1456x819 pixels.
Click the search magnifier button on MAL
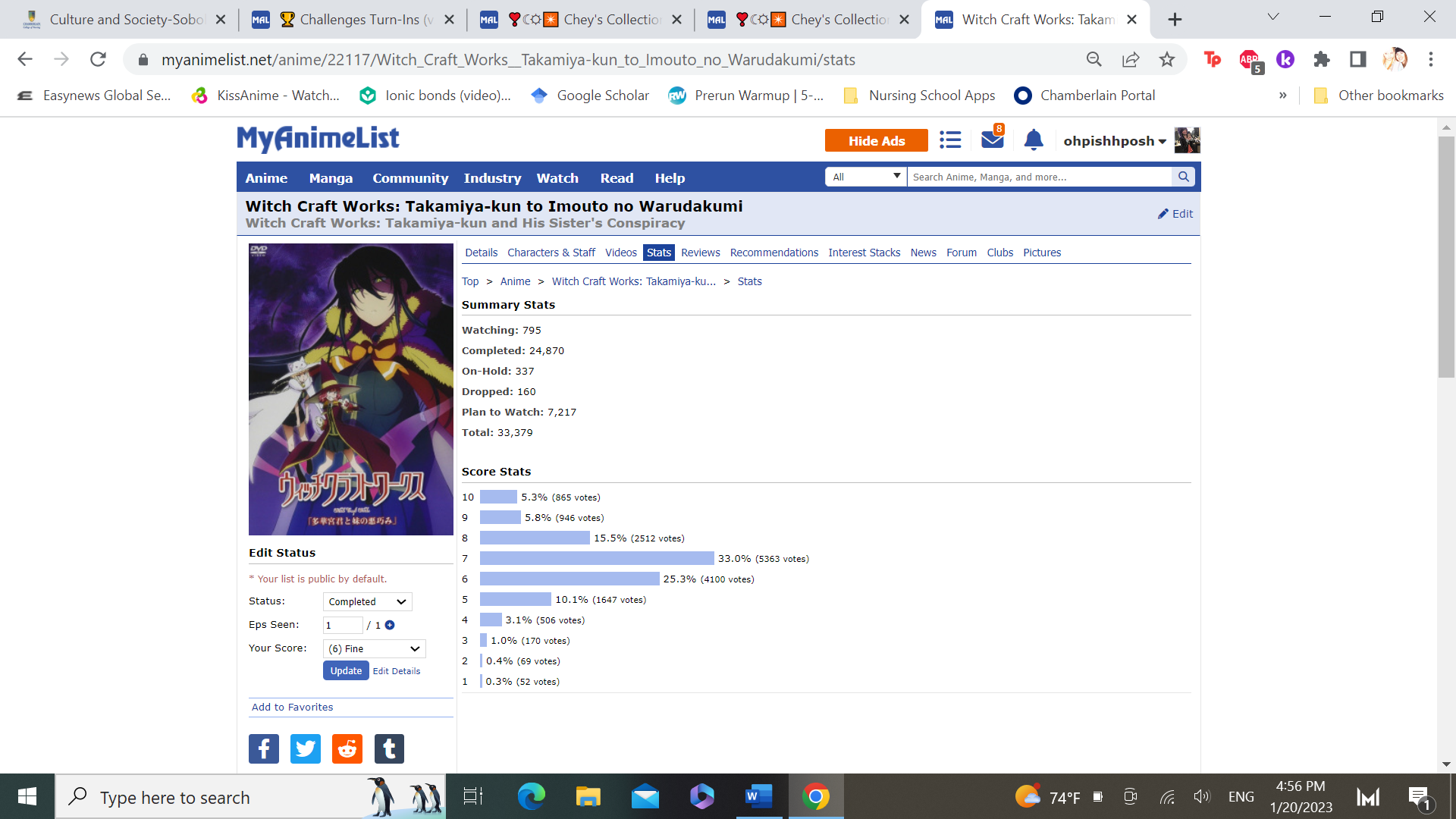(1183, 177)
